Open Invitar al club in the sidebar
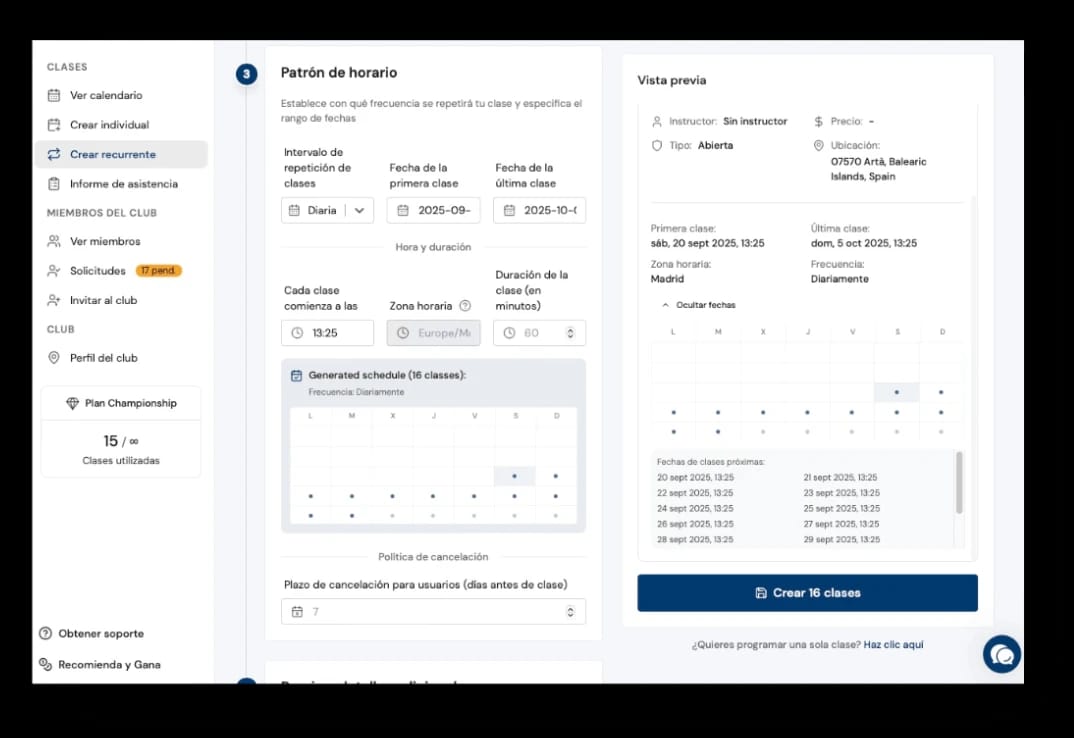 click(x=103, y=300)
